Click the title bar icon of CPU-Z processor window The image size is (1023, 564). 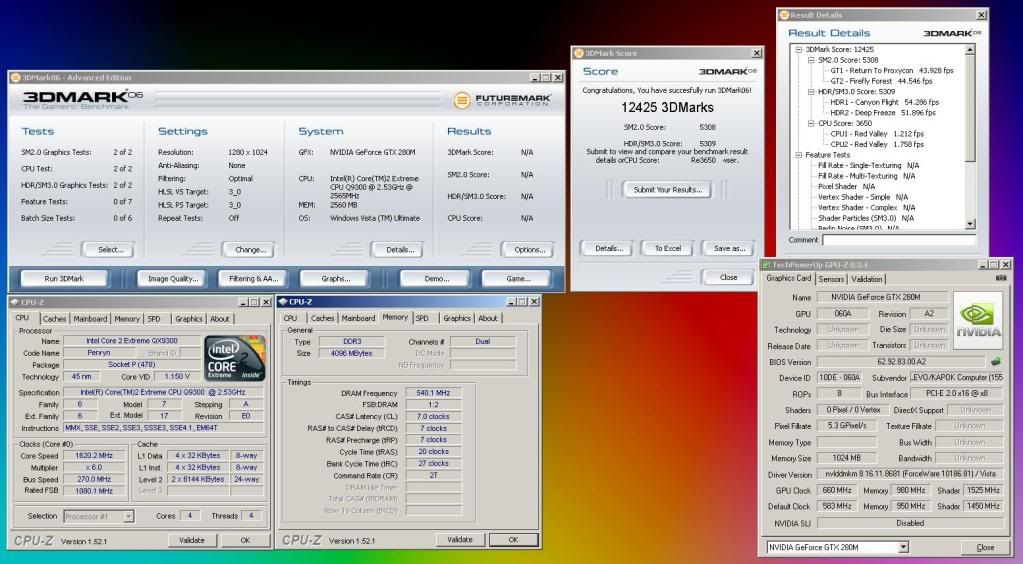pyautogui.click(x=15, y=302)
